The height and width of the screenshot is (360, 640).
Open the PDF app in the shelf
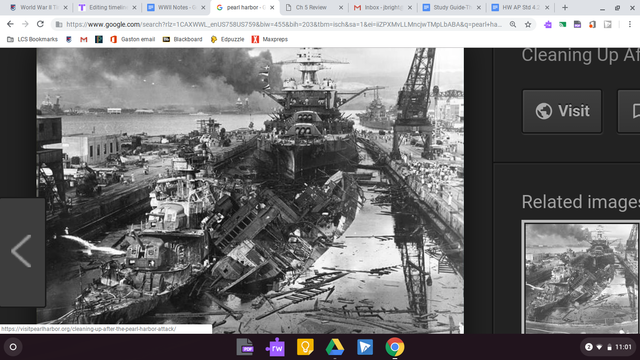[x=245, y=347]
